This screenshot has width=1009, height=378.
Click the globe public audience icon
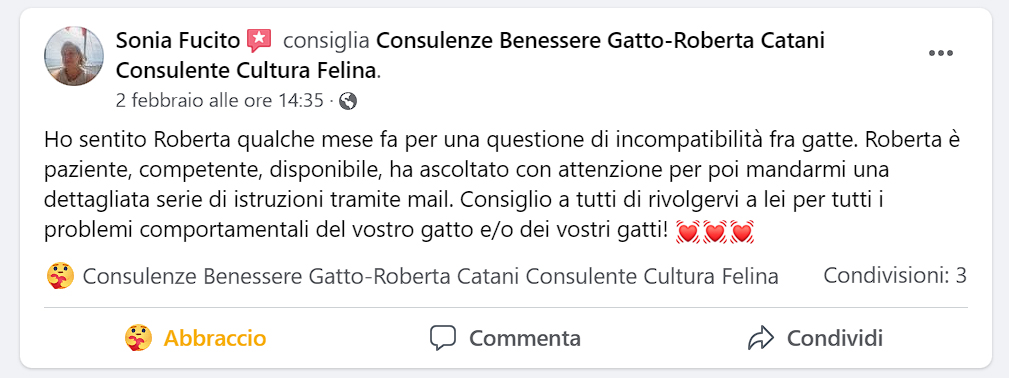coord(347,101)
